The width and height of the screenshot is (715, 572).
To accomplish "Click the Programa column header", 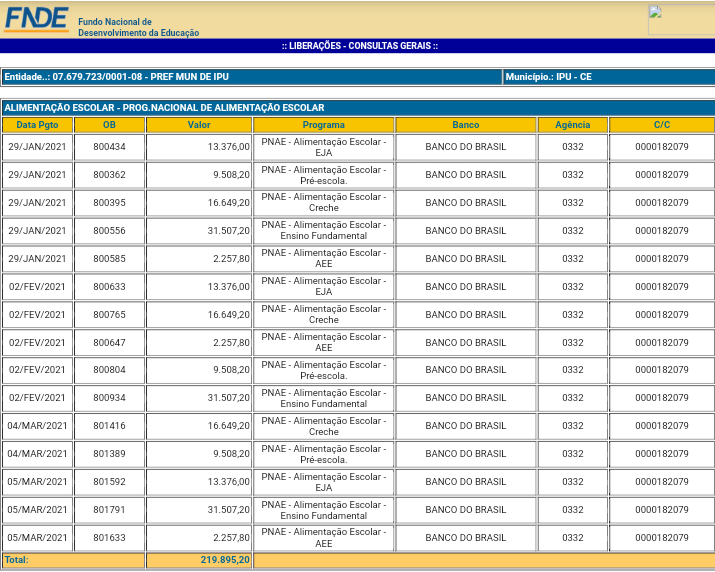I will click(x=324, y=125).
